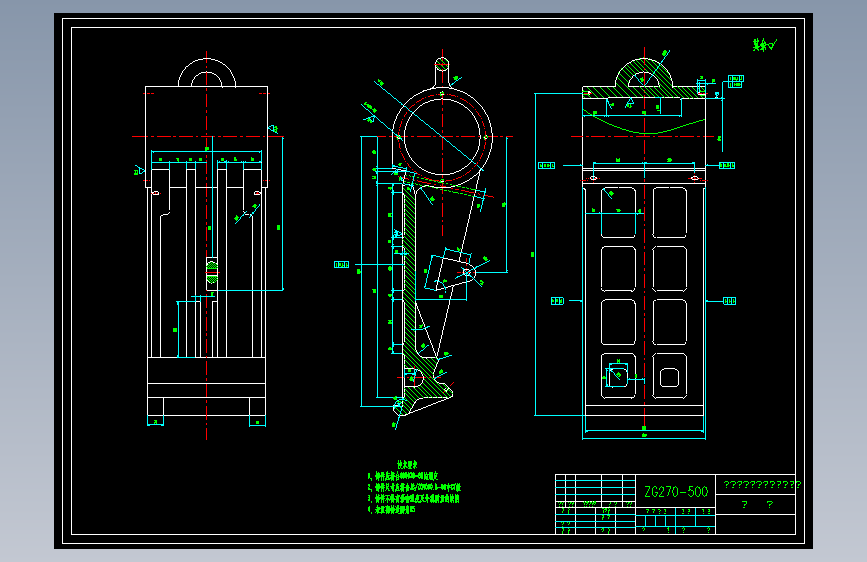This screenshot has width=867, height=562.
Task: Select the green surface finish note at top right
Action: tap(765, 45)
